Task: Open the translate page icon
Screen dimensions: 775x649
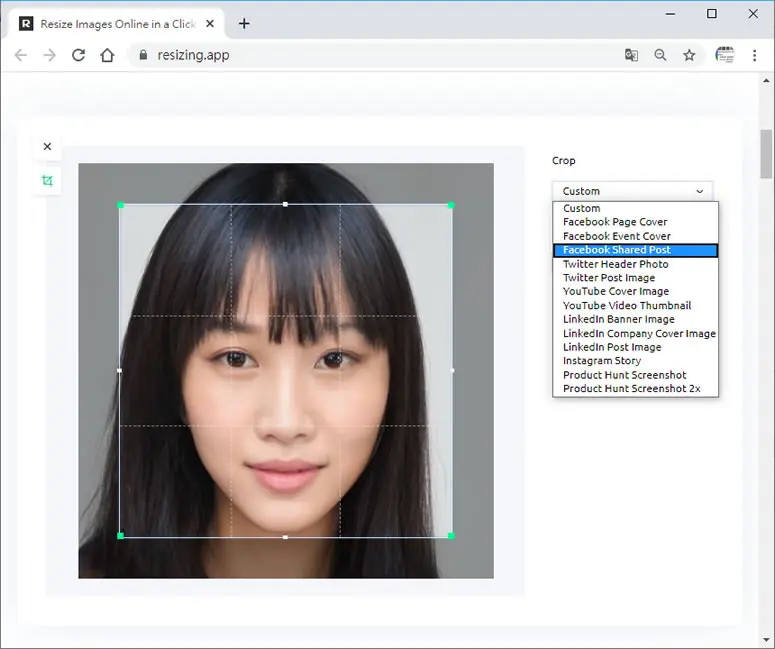Action: point(631,55)
